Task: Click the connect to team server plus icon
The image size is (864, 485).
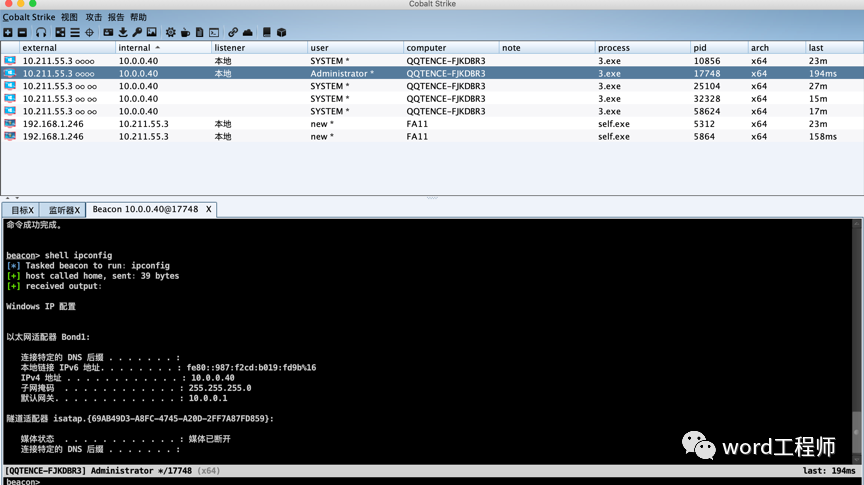Action: pyautogui.click(x=8, y=33)
